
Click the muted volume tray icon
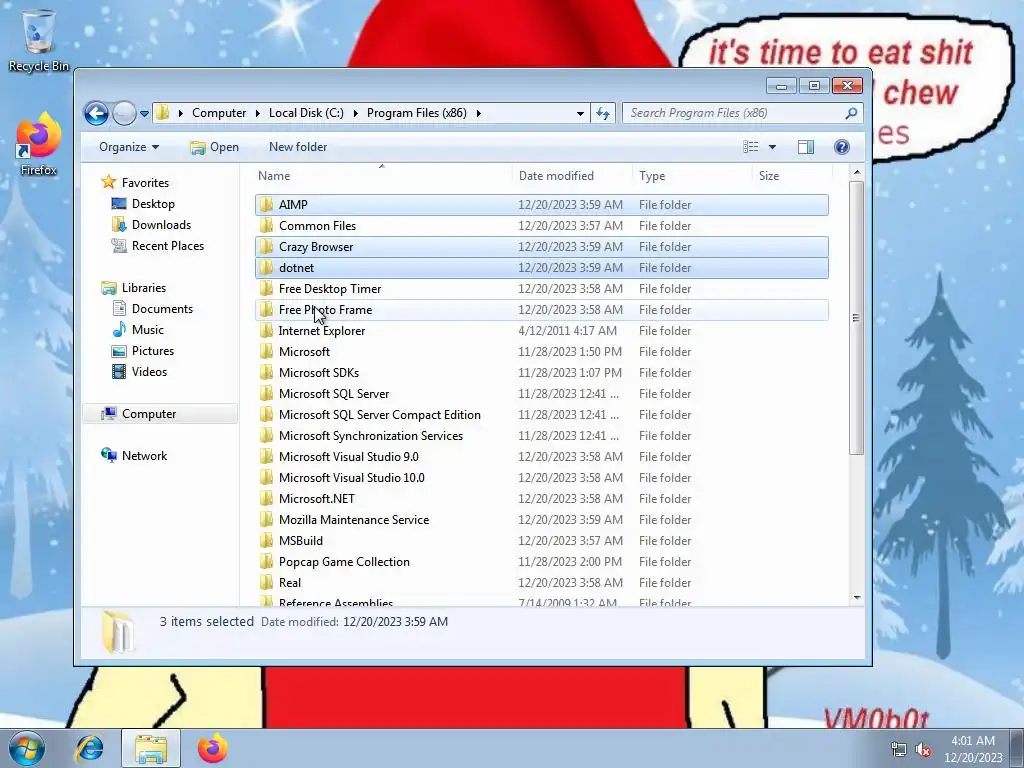click(x=923, y=750)
